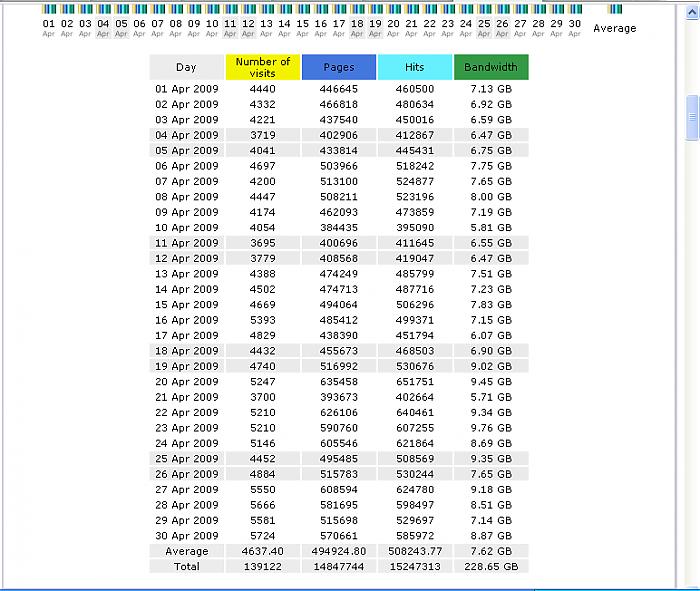Click the 'Total' row label
This screenshot has height=591, width=700.
click(187, 566)
